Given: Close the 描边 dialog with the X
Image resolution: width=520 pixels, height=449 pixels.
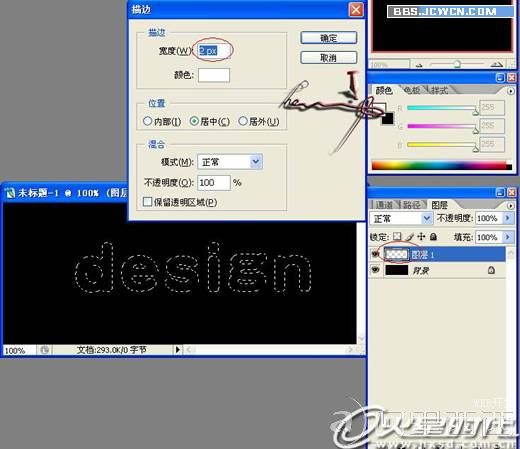Looking at the screenshot, I should (356, 9).
